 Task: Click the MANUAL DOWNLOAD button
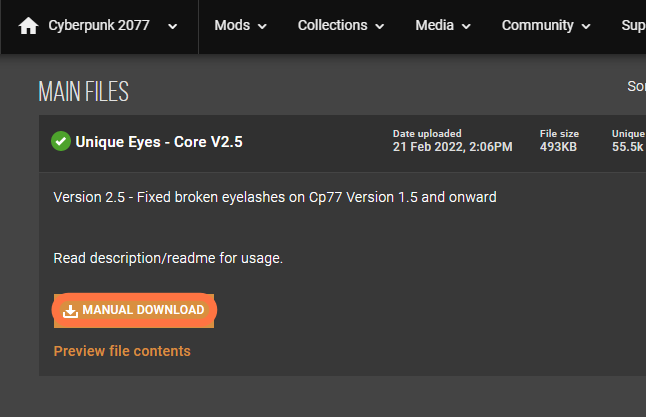pyautogui.click(x=134, y=310)
